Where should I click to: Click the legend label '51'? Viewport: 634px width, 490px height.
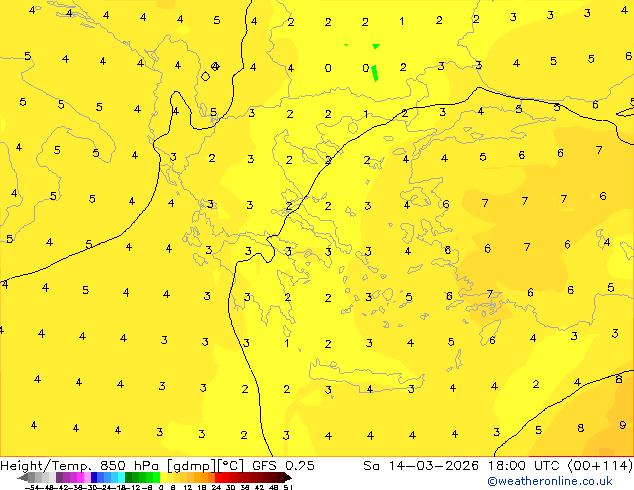(288, 487)
